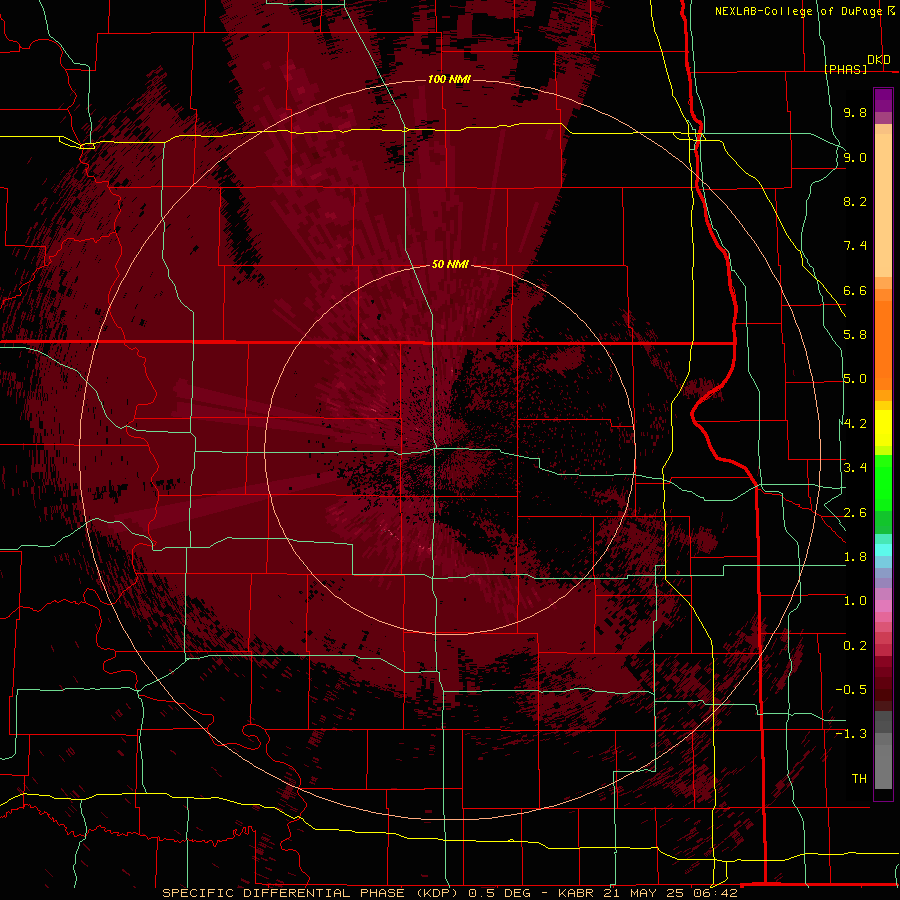Select the DKD label above color scale
Viewport: 900px width, 900px height.
(x=879, y=60)
